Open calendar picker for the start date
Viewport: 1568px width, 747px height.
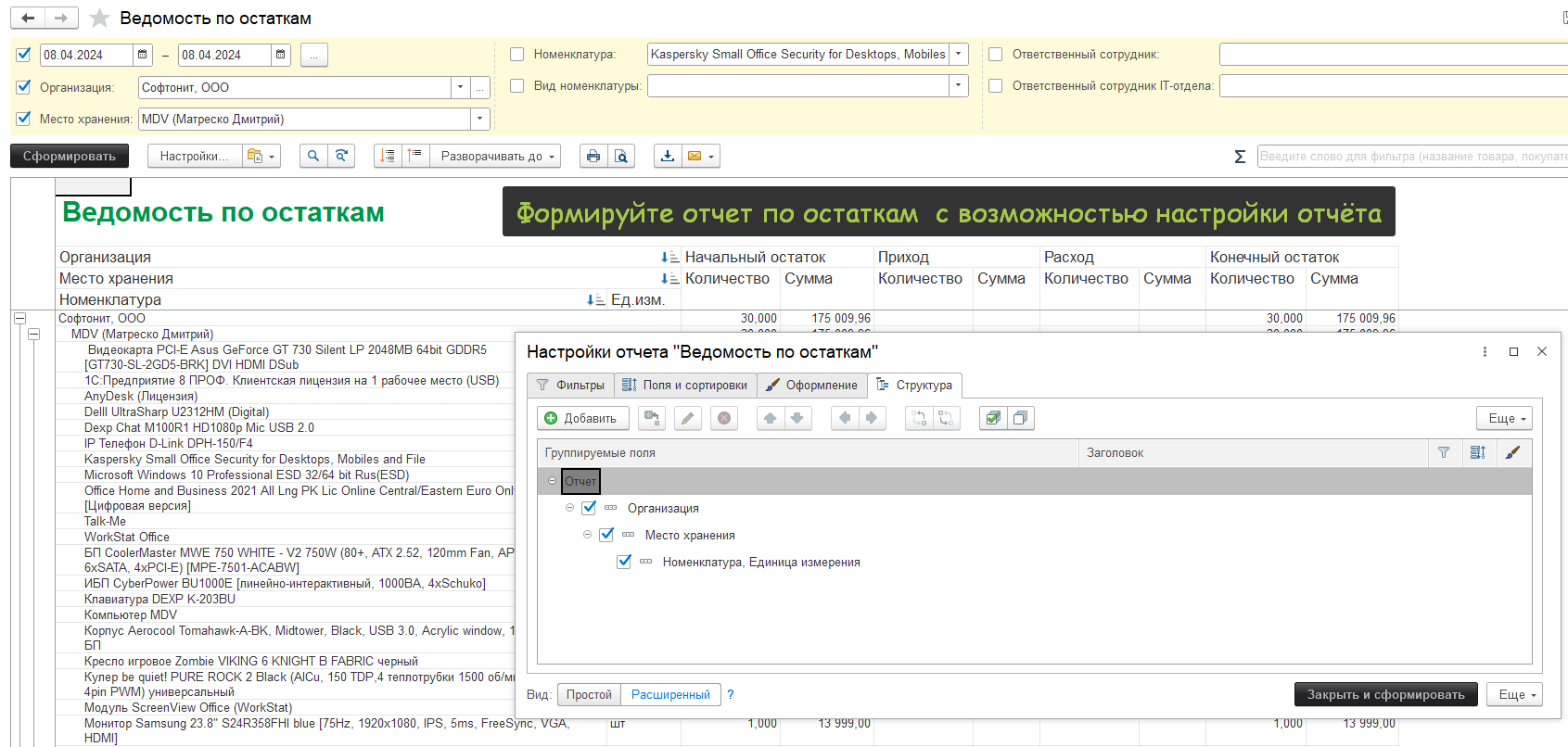[x=143, y=55]
